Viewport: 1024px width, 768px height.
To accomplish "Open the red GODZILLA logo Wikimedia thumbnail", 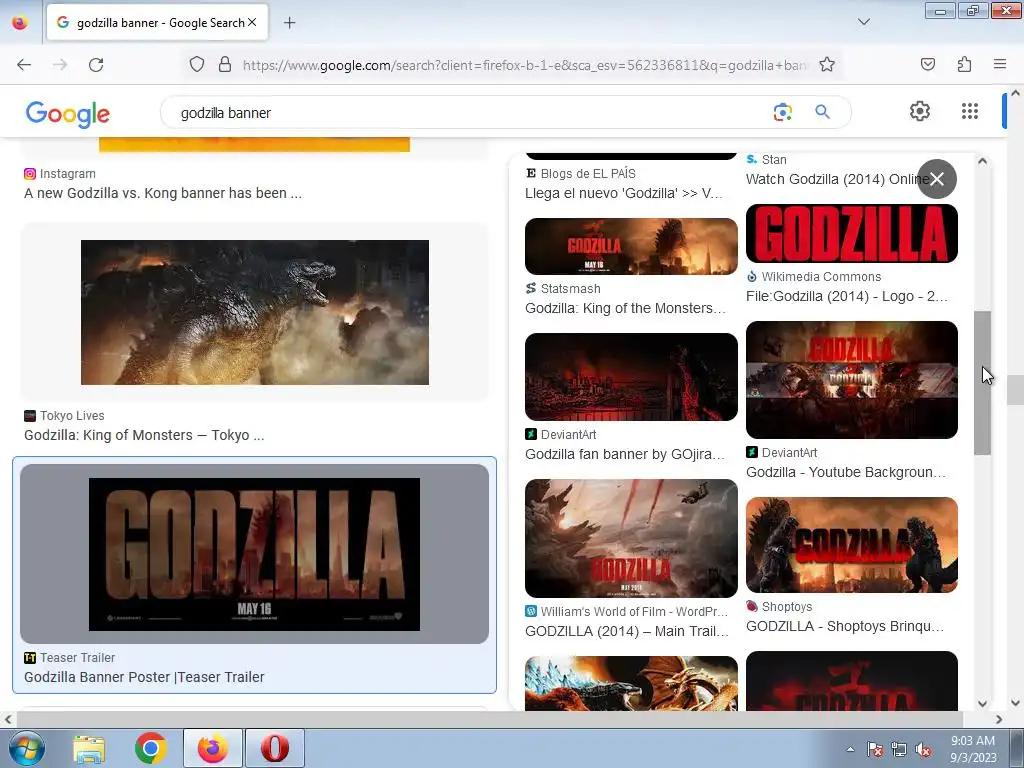I will tap(852, 233).
